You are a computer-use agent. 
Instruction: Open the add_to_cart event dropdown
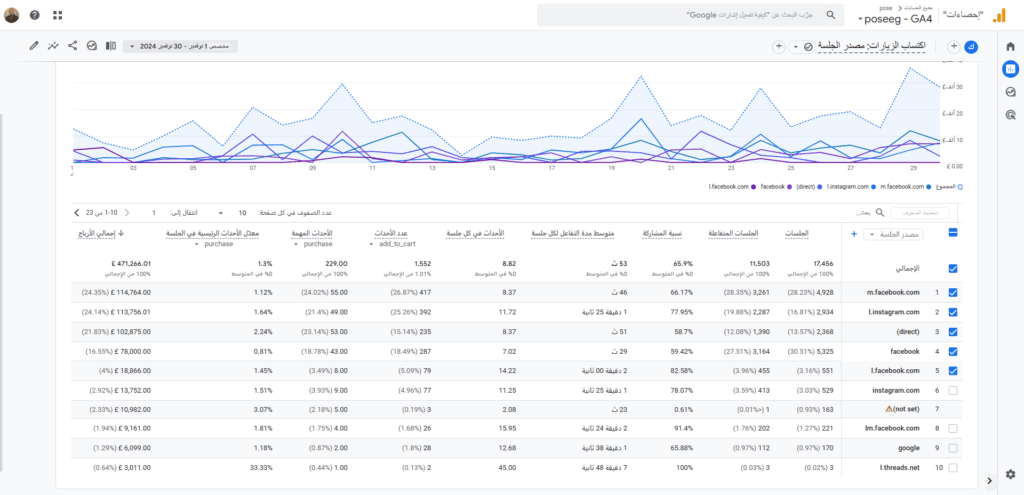pyautogui.click(x=391, y=244)
